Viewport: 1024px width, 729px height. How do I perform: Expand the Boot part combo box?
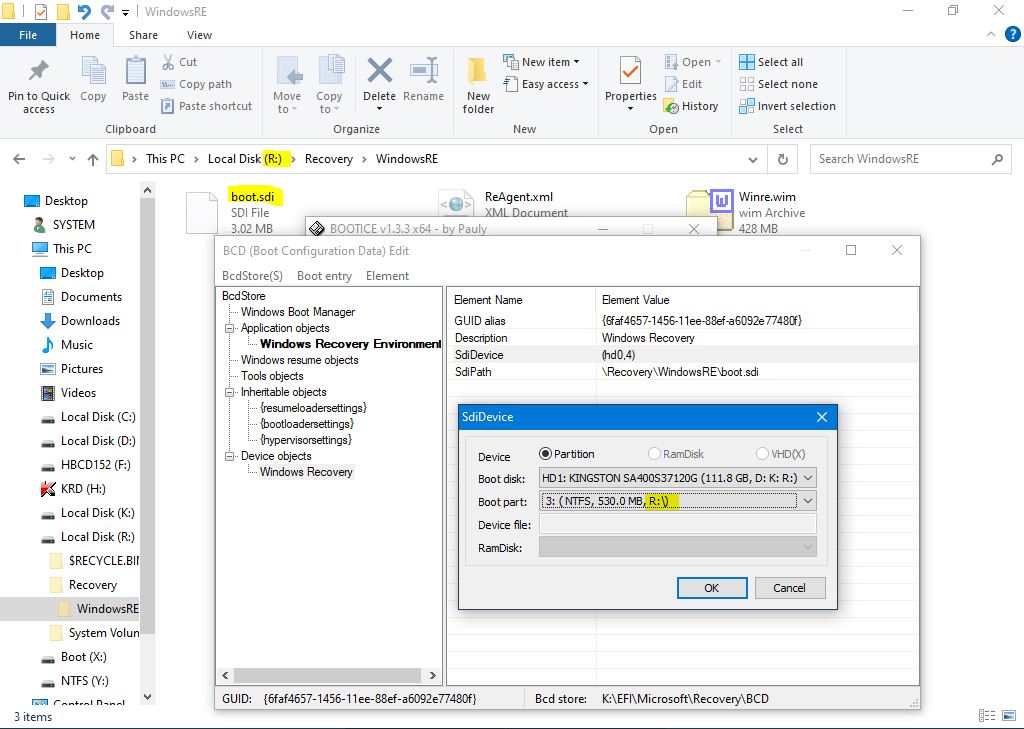coord(808,501)
